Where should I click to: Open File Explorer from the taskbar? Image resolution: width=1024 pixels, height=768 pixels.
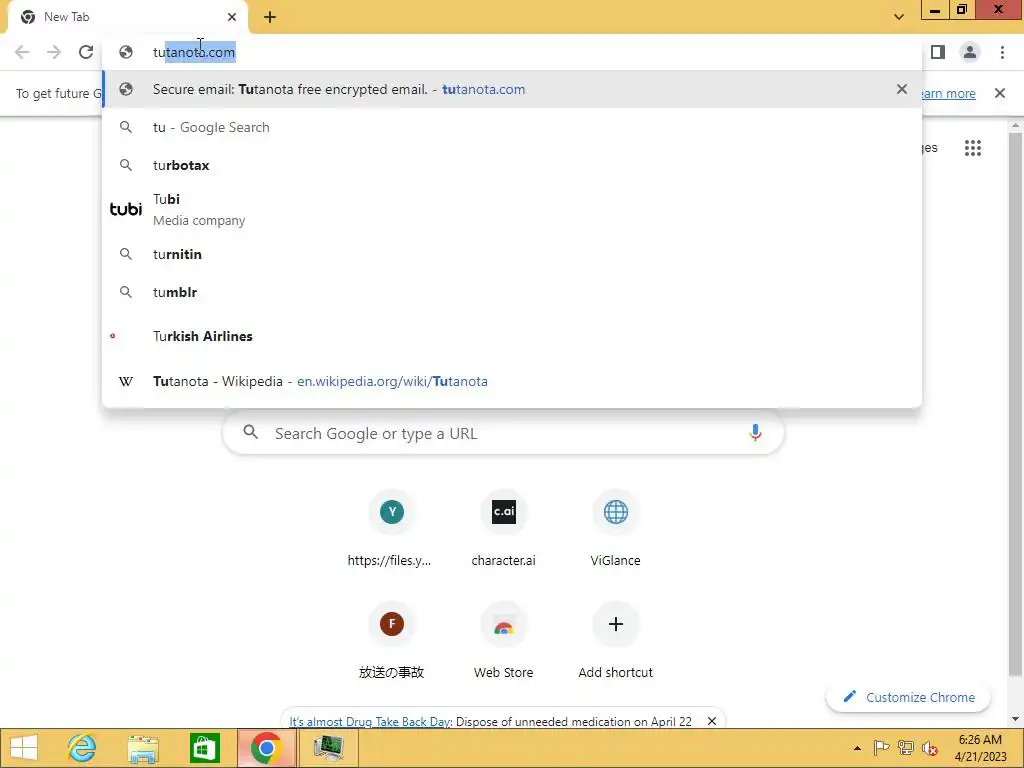coord(143,748)
